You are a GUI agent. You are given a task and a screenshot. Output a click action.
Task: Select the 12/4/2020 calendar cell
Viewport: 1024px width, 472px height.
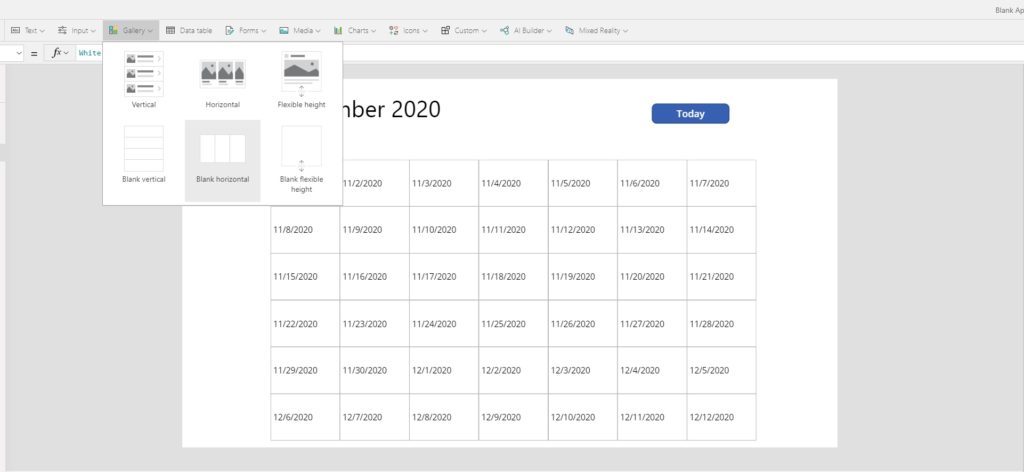click(x=652, y=370)
